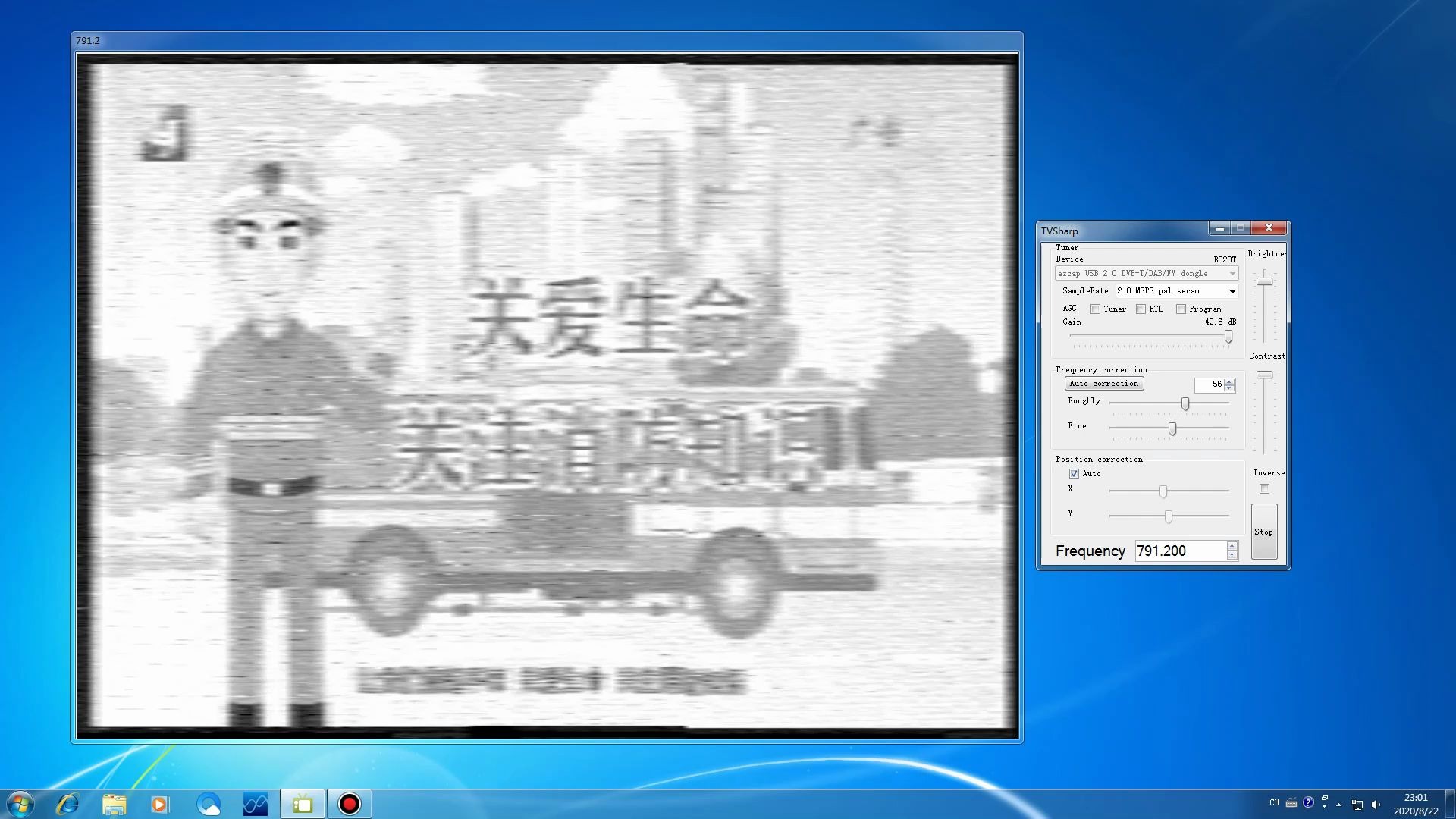Open the SampleRate dropdown
The width and height of the screenshot is (1456, 819).
pyautogui.click(x=1234, y=290)
